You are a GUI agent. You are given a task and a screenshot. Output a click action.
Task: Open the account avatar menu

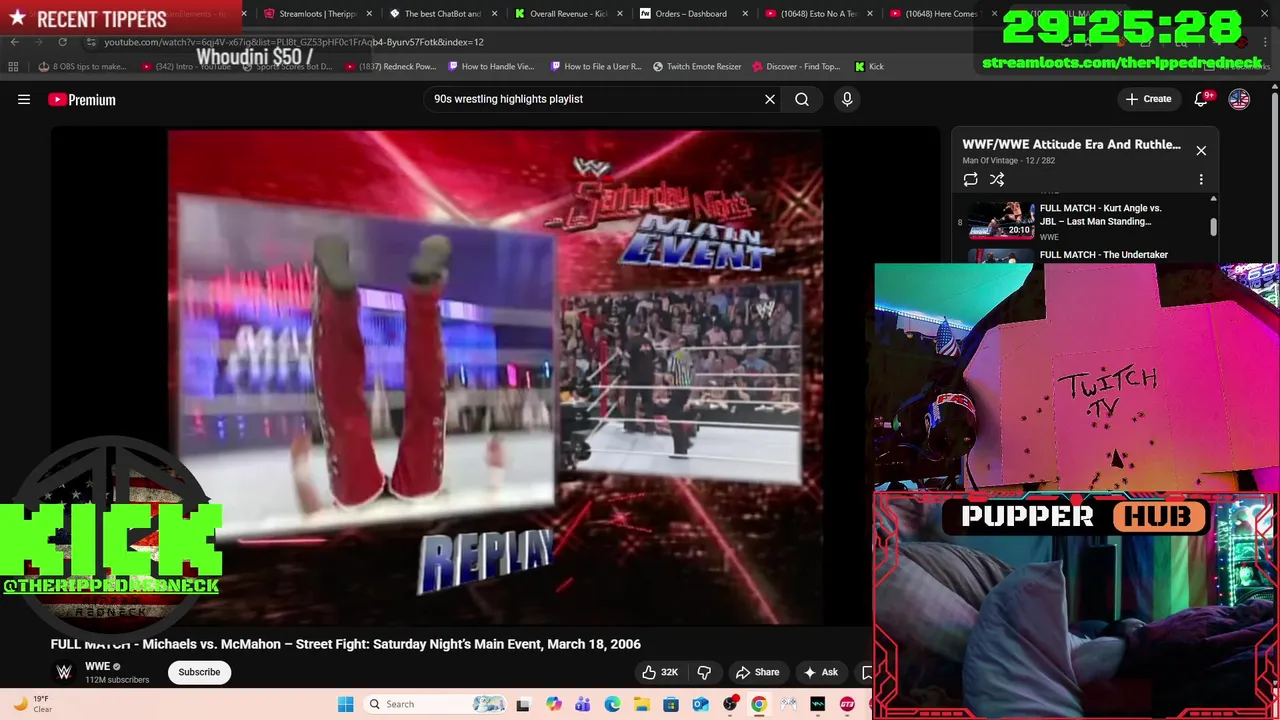coord(1239,99)
